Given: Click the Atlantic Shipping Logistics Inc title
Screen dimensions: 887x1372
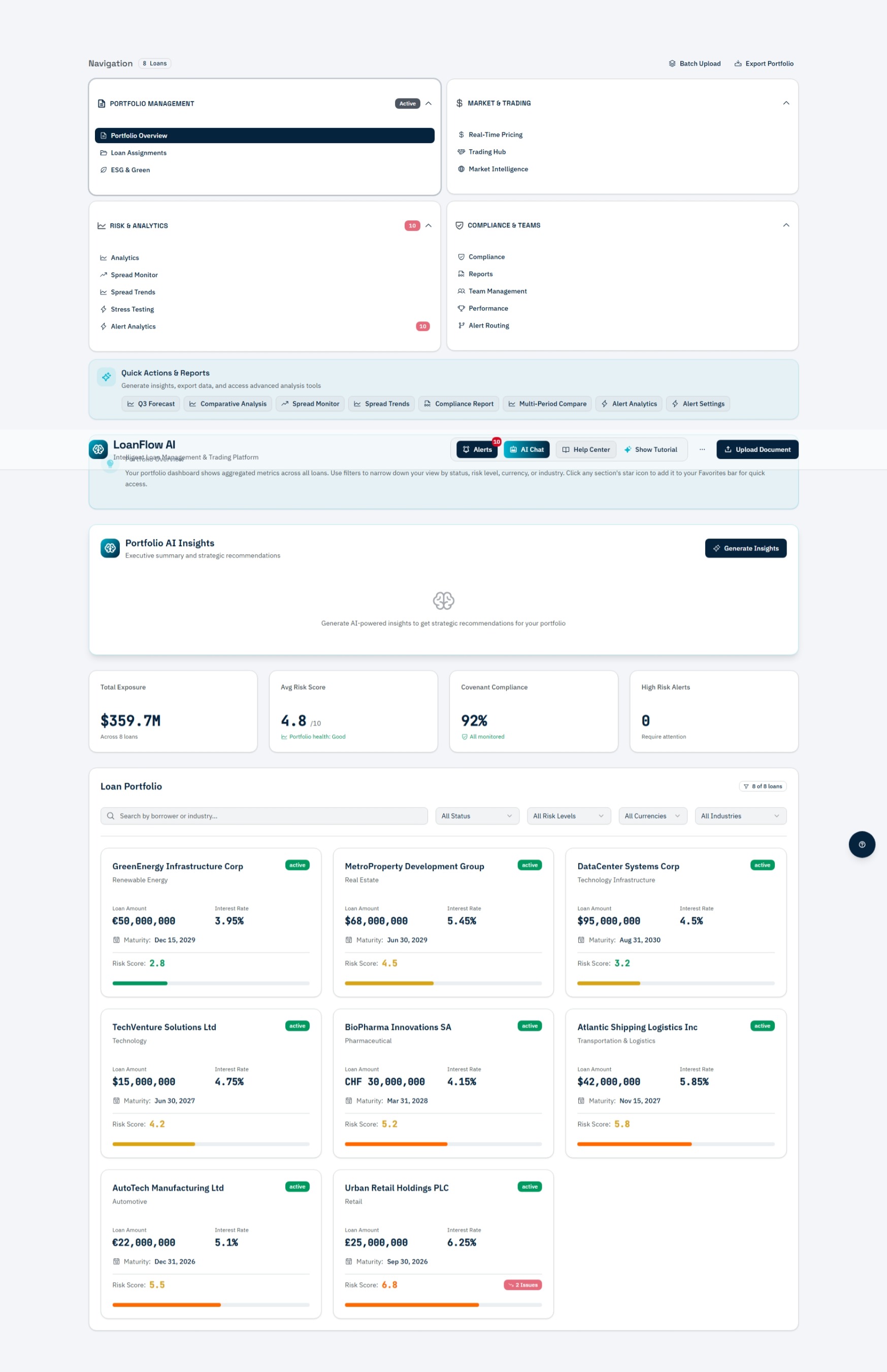Looking at the screenshot, I should tap(637, 1027).
